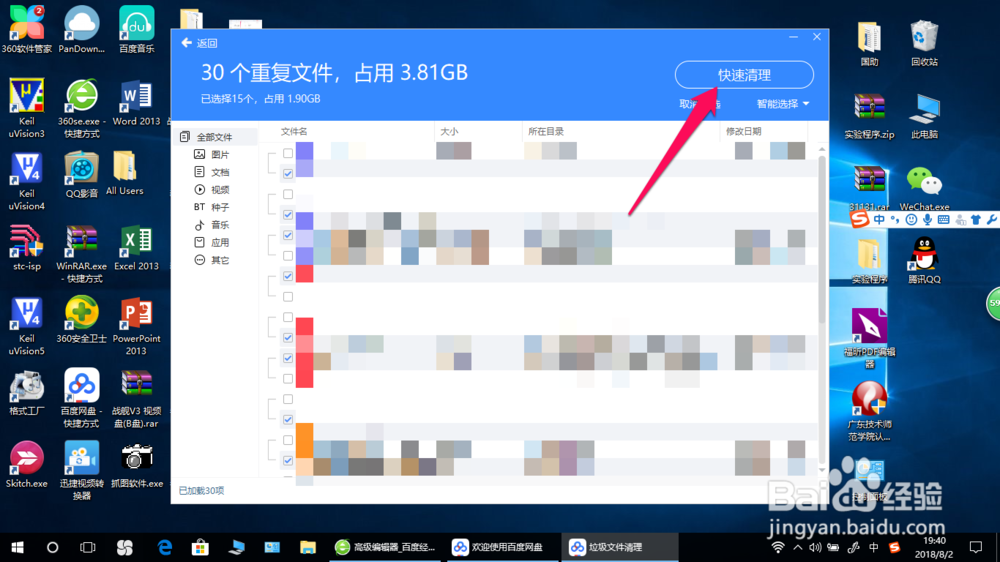Open 360安全卫士 desktop icon
Image resolution: width=1000 pixels, height=562 pixels.
click(x=82, y=320)
